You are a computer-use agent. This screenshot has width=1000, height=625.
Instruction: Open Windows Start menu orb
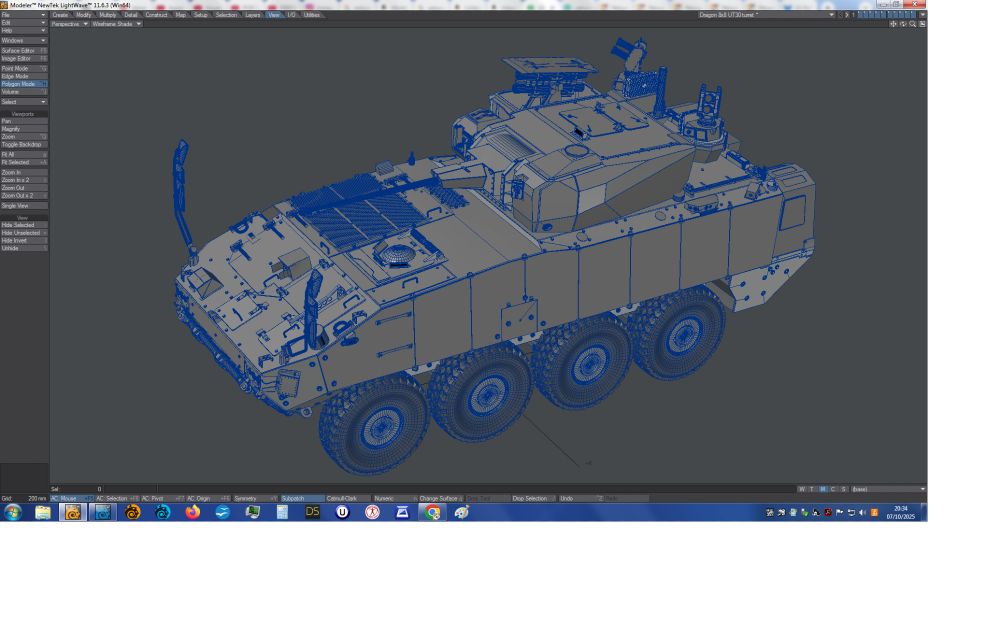point(13,512)
